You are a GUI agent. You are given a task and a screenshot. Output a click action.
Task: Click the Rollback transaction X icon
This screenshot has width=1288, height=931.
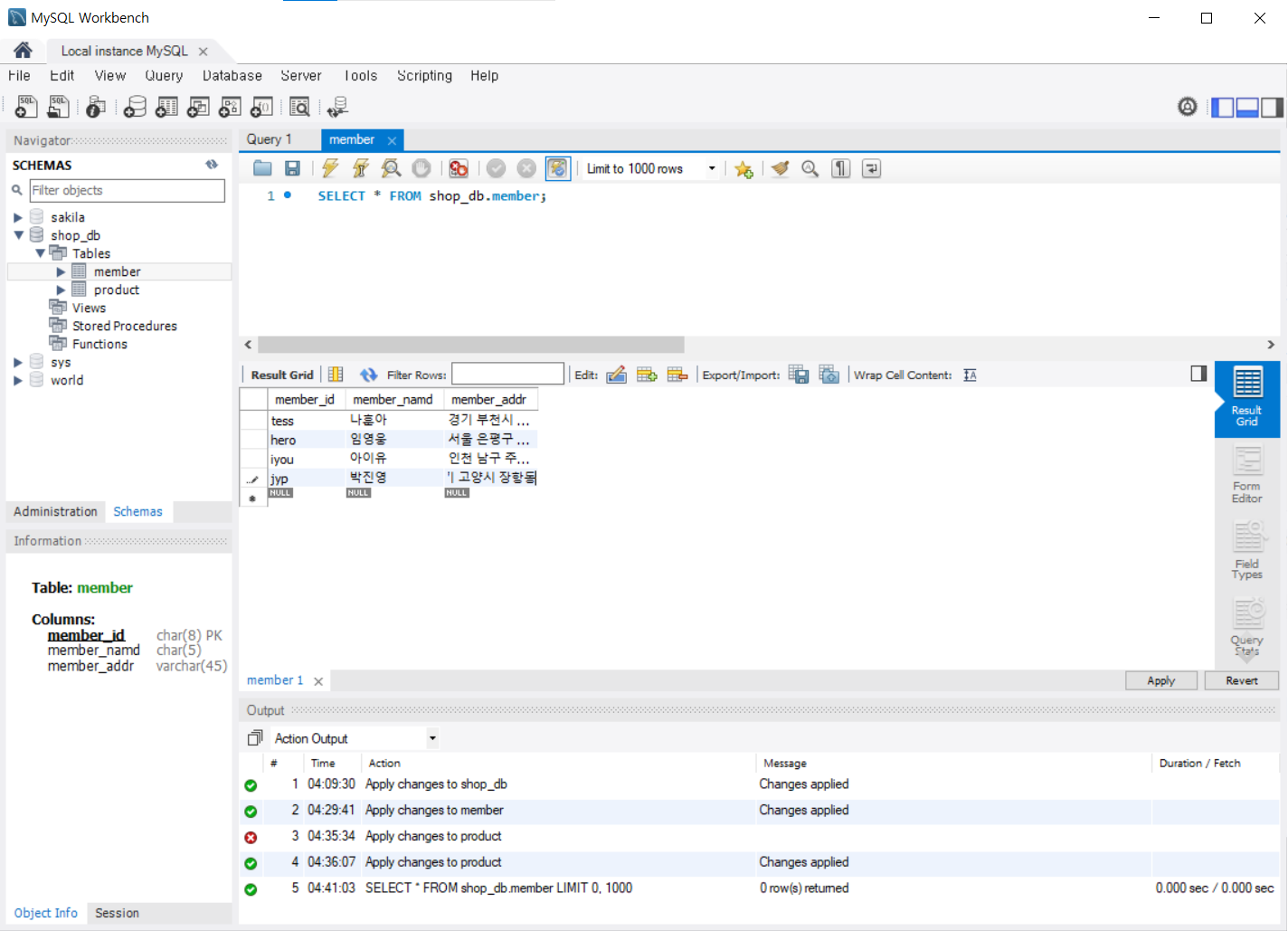click(526, 168)
